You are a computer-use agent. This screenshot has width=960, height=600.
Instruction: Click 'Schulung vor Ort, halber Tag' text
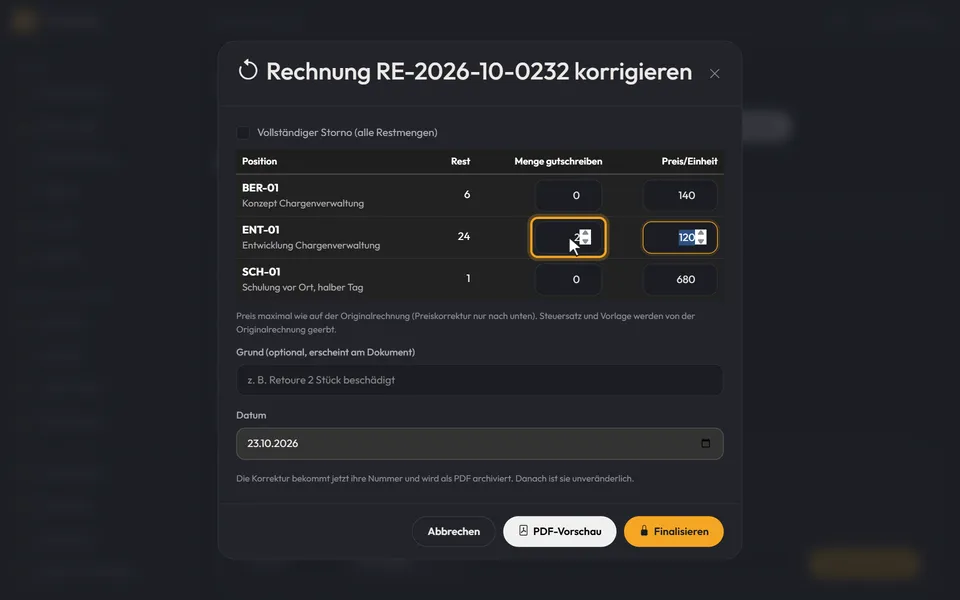[x=302, y=287]
